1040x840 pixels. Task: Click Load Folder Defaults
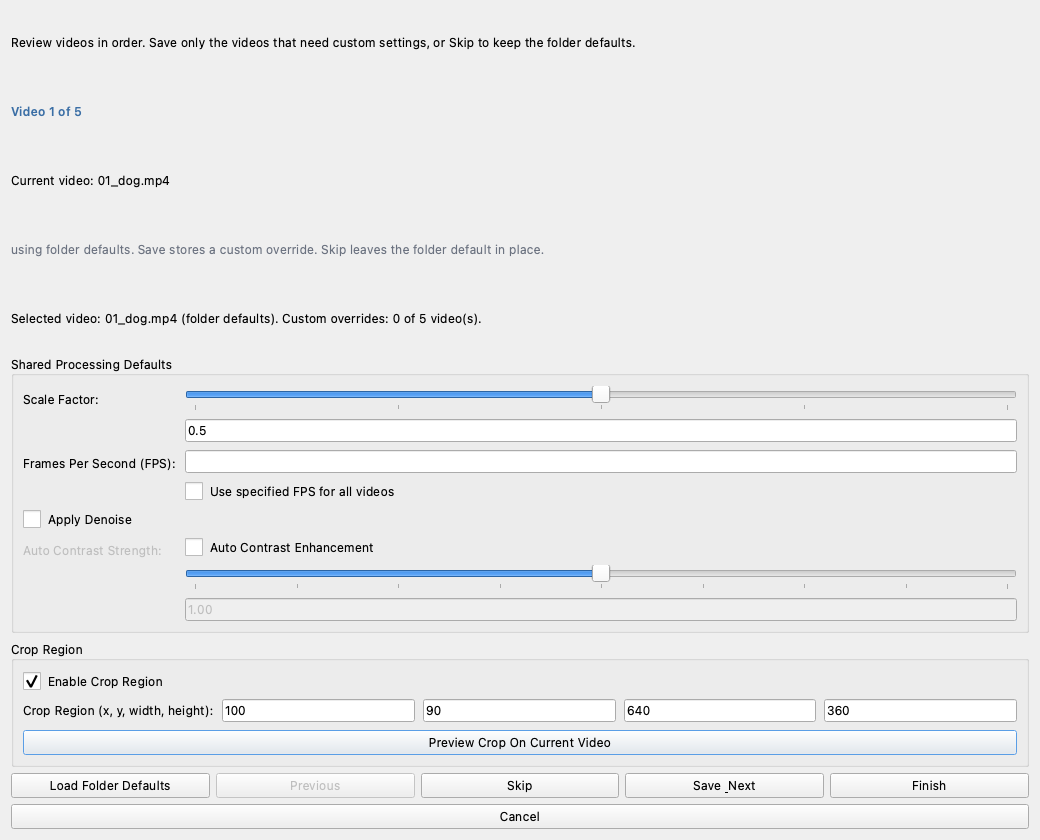click(110, 785)
